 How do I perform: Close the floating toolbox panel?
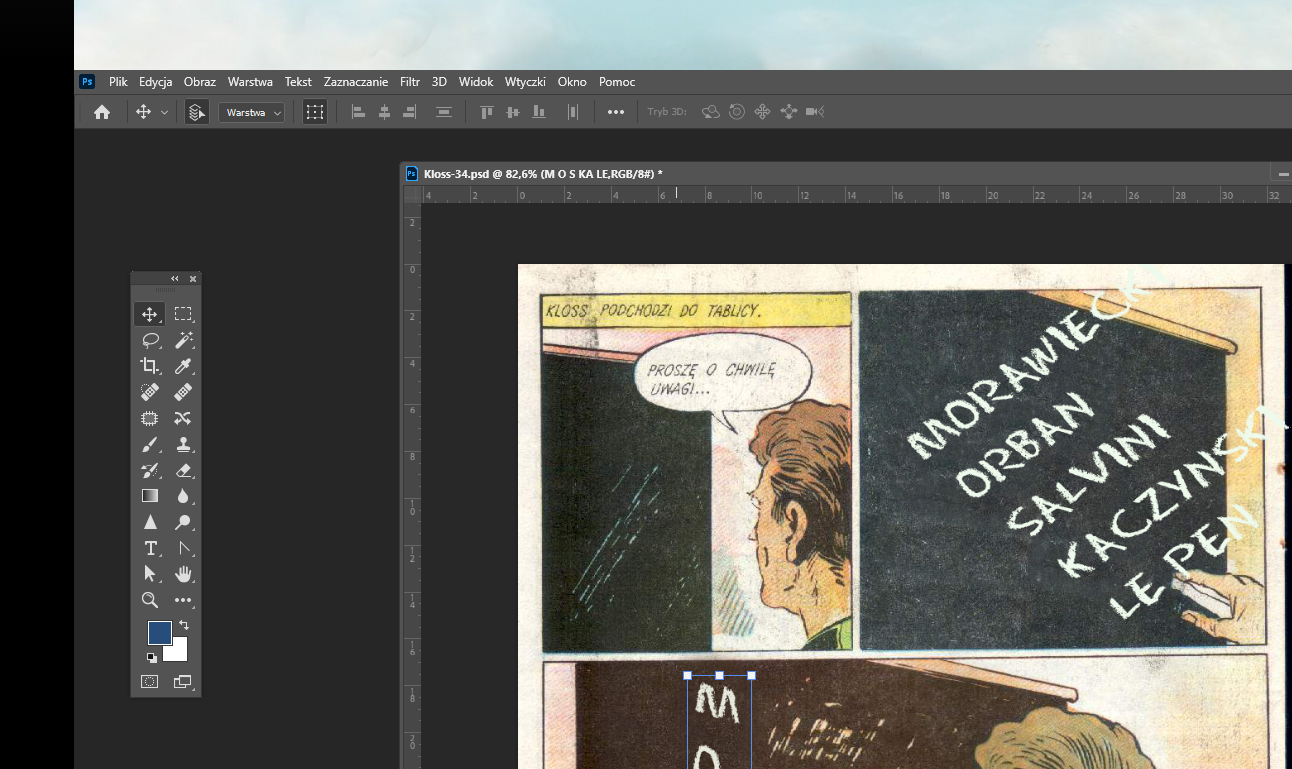pyautogui.click(x=193, y=279)
